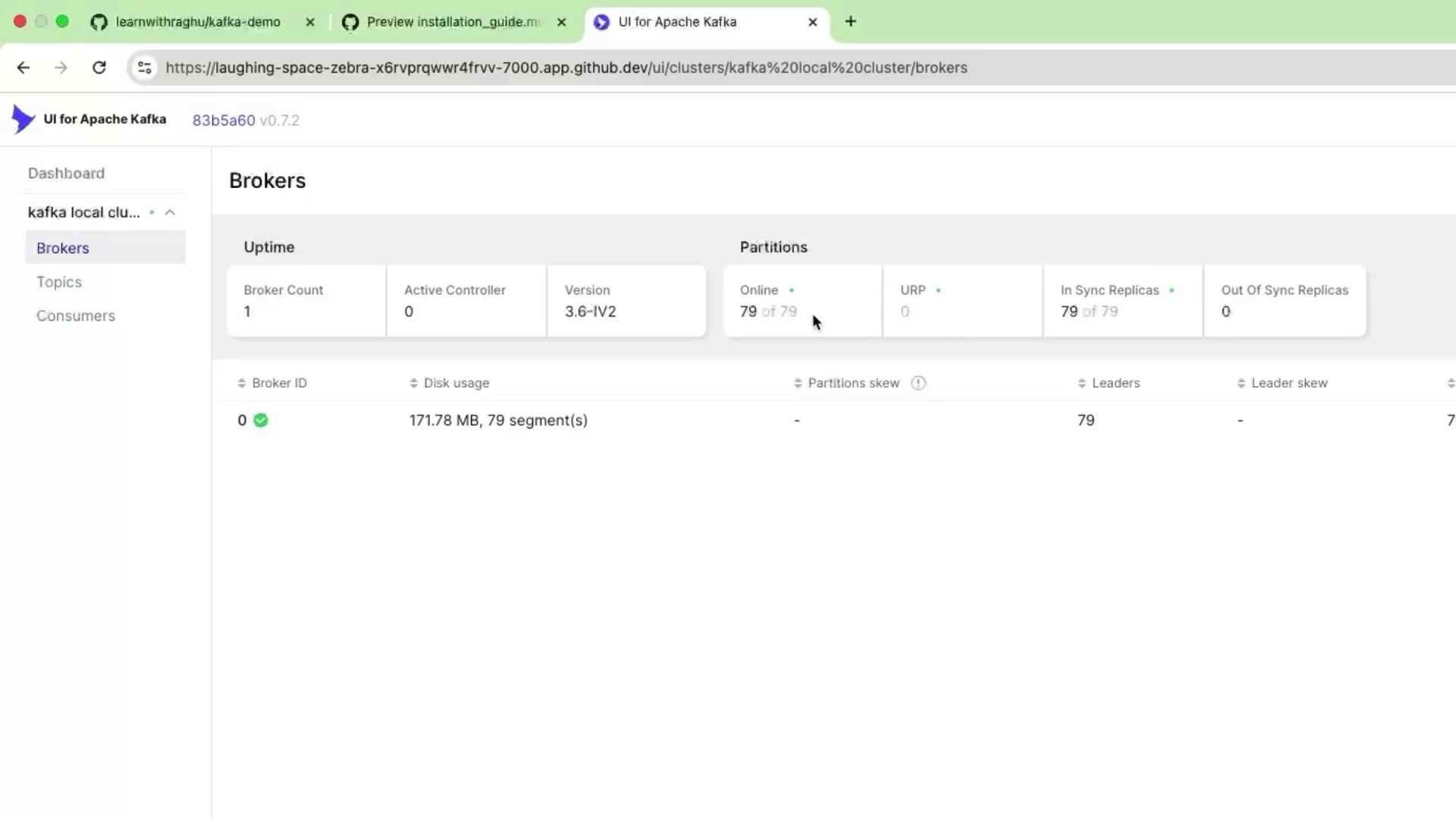Click the Partitions skew info icon

tap(918, 383)
